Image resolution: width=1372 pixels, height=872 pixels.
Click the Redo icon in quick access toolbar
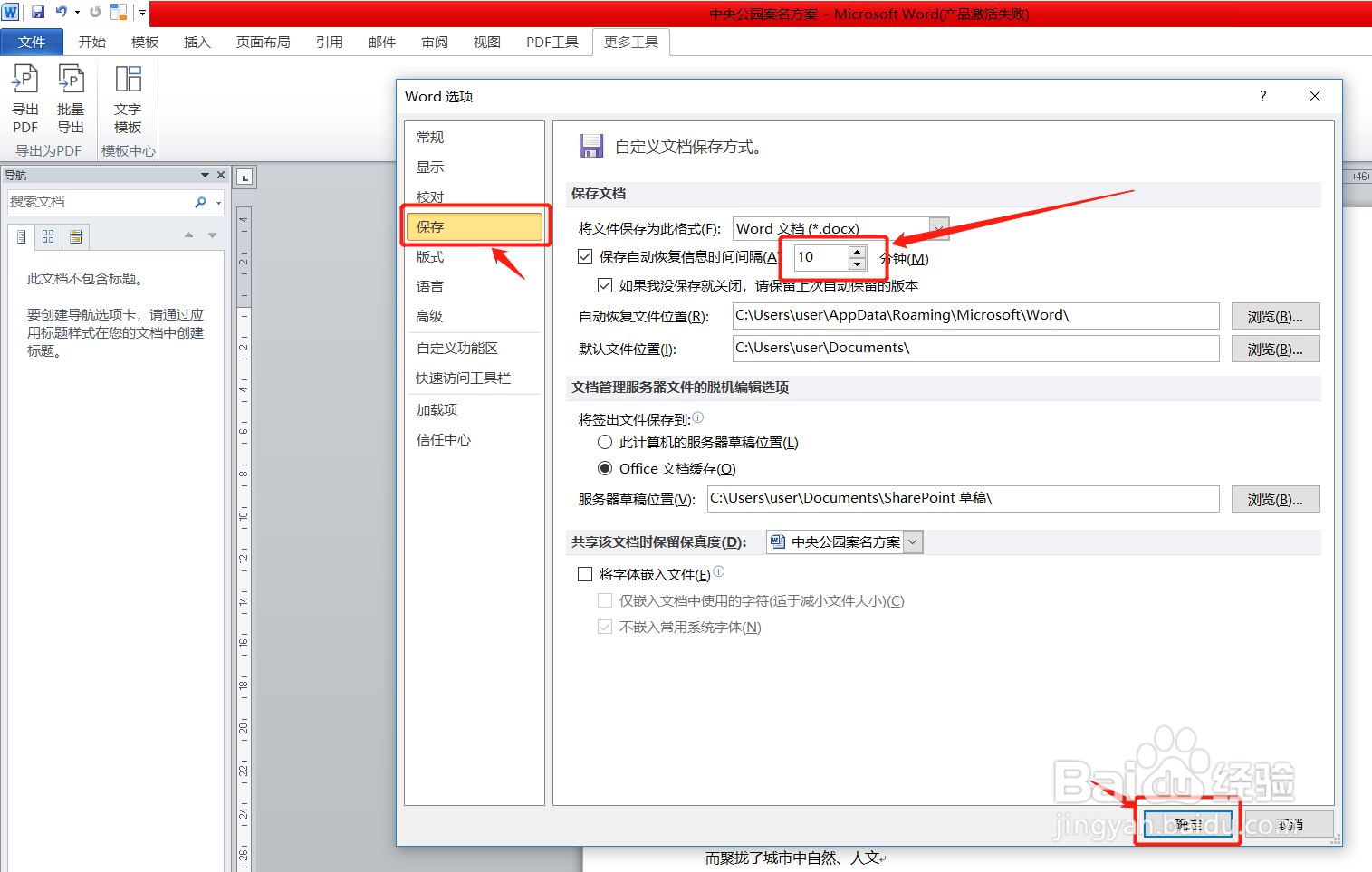(95, 12)
